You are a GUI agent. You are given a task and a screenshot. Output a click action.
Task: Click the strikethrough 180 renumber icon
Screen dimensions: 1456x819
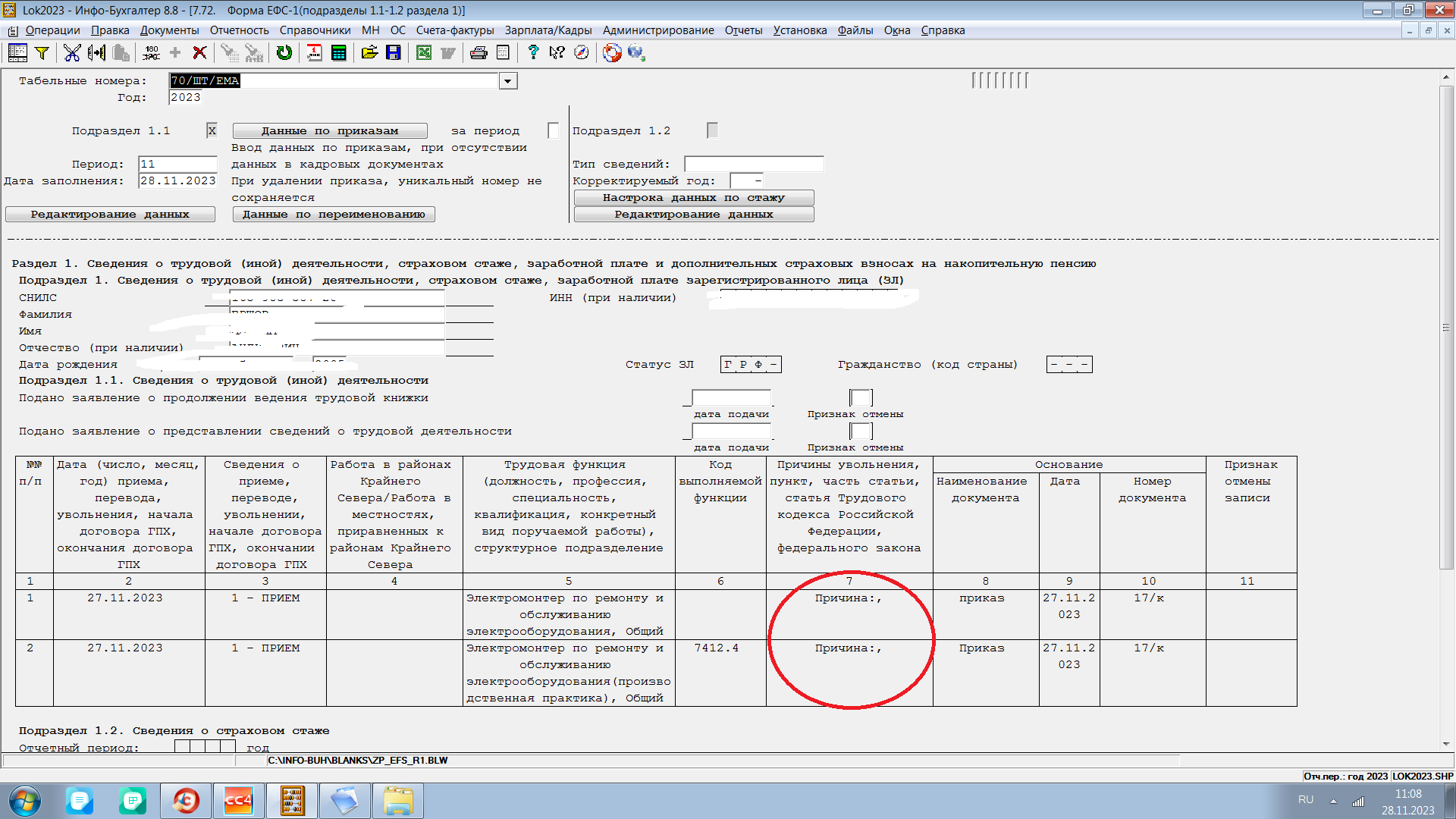(x=151, y=52)
